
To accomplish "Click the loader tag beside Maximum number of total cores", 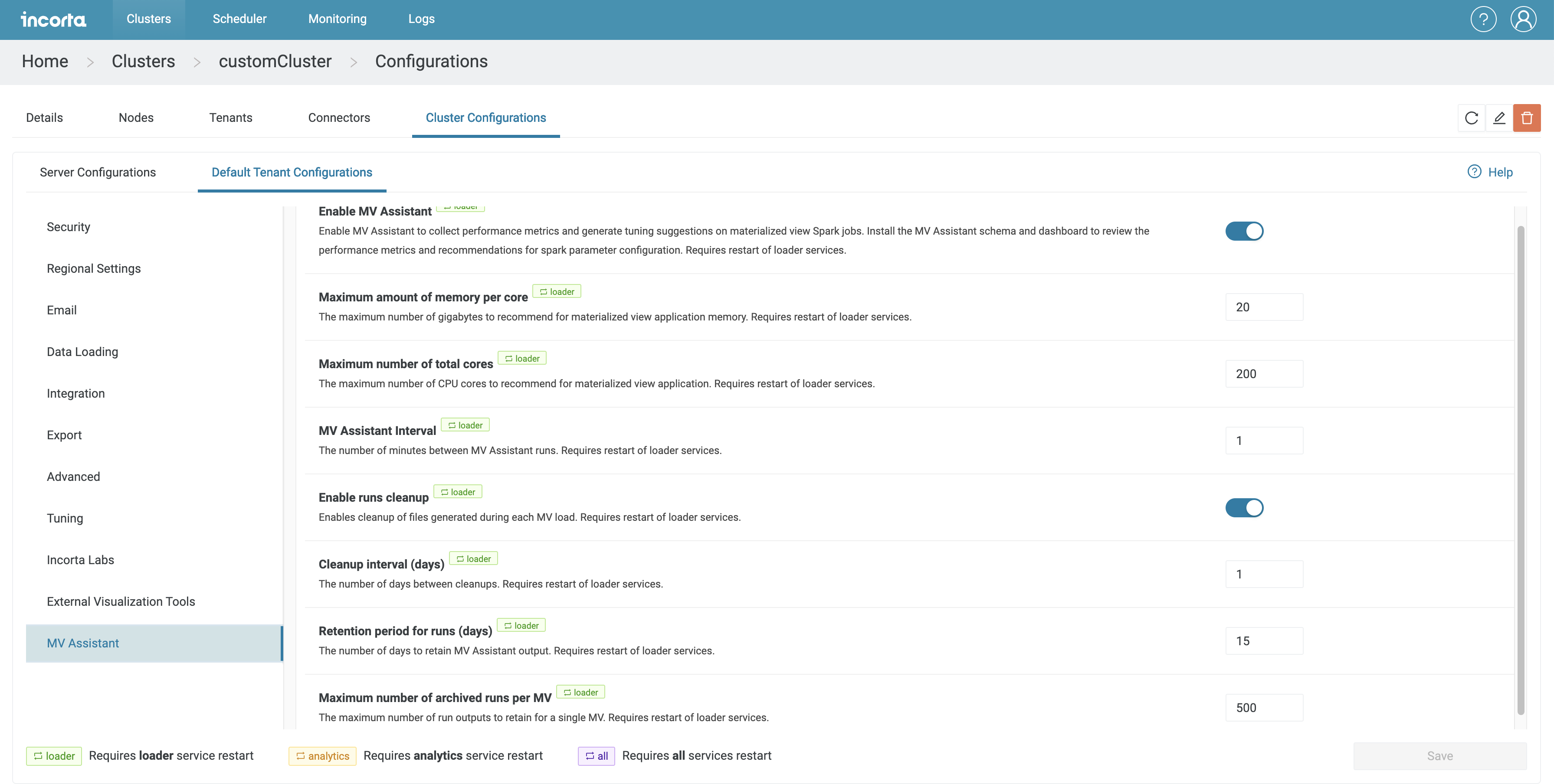I will (522, 358).
